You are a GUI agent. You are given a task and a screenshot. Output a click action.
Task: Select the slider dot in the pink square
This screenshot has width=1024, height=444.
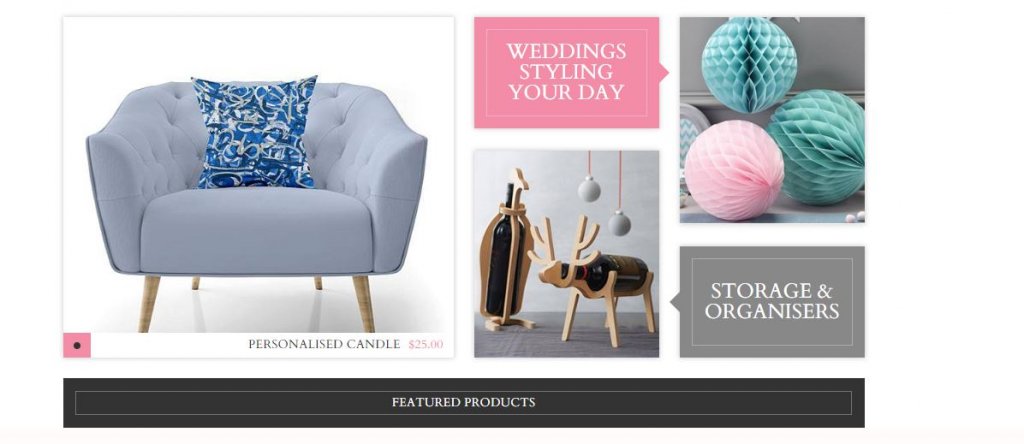(77, 345)
